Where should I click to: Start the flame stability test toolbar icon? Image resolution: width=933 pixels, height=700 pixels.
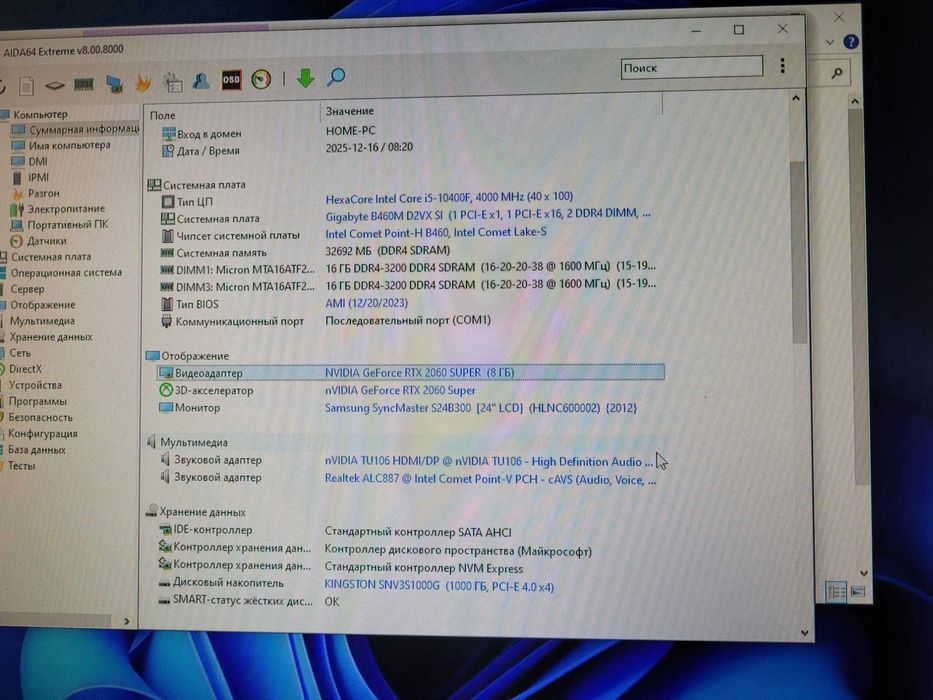pyautogui.click(x=143, y=82)
